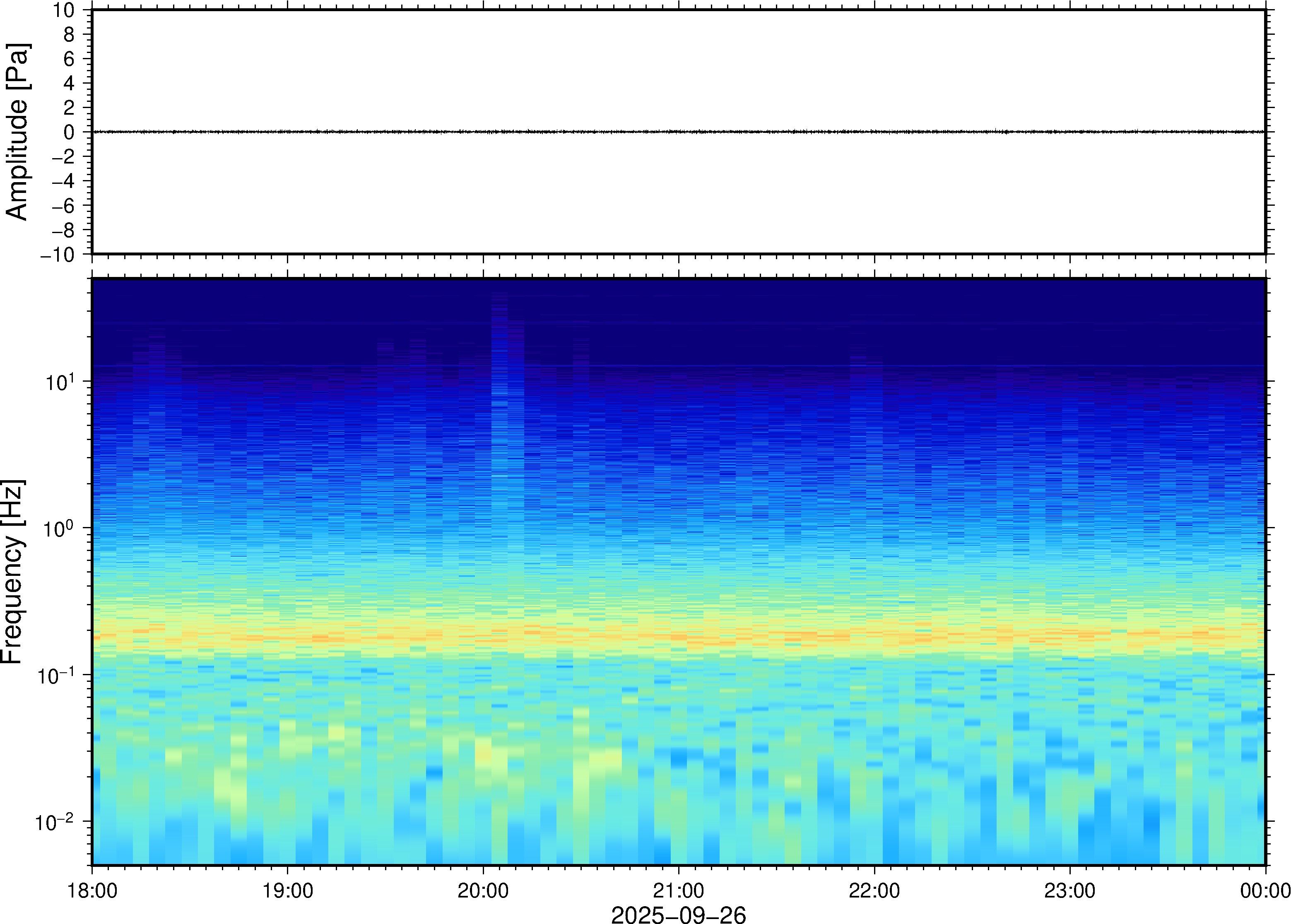Click the 18:00 time axis label
The image size is (1291, 924).
(x=92, y=890)
